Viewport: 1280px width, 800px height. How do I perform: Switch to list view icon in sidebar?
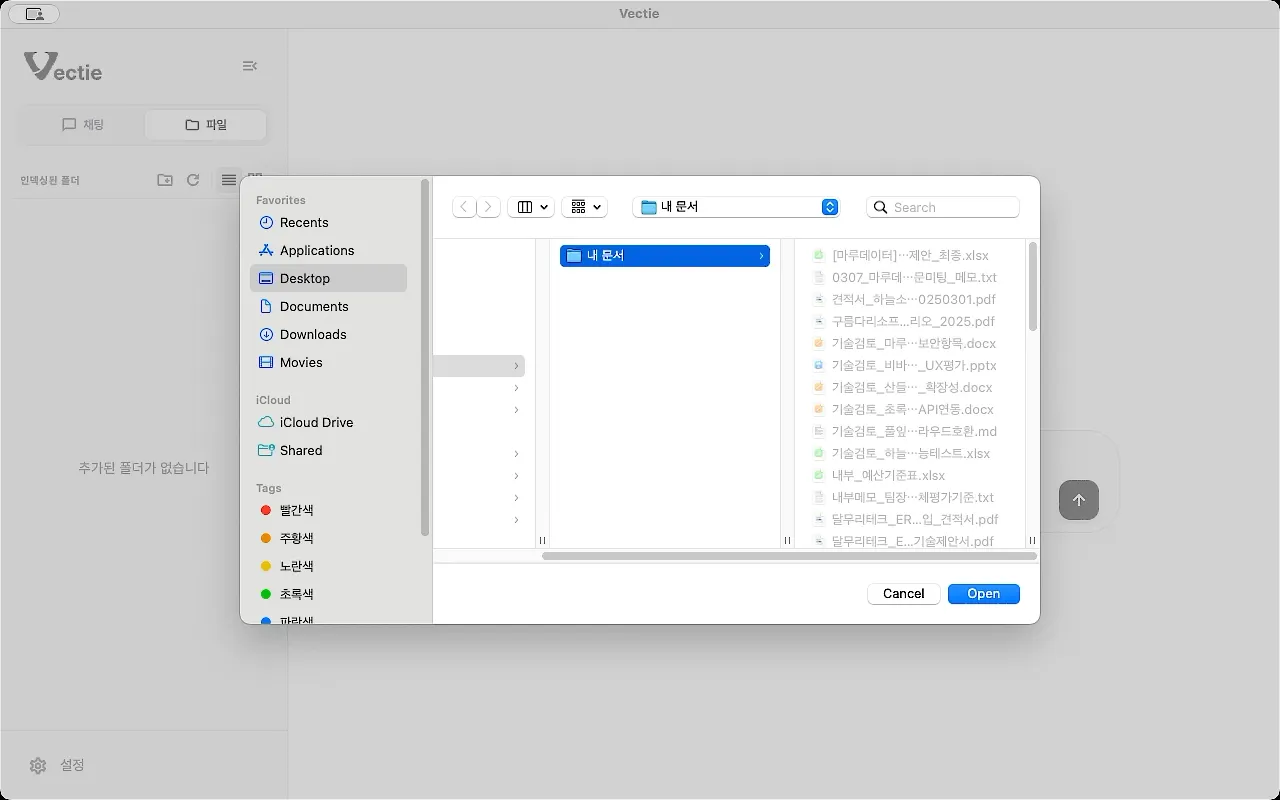pos(229,180)
